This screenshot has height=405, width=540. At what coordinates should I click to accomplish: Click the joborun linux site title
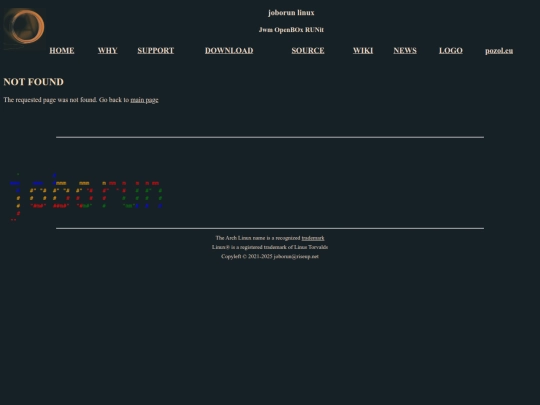click(291, 13)
